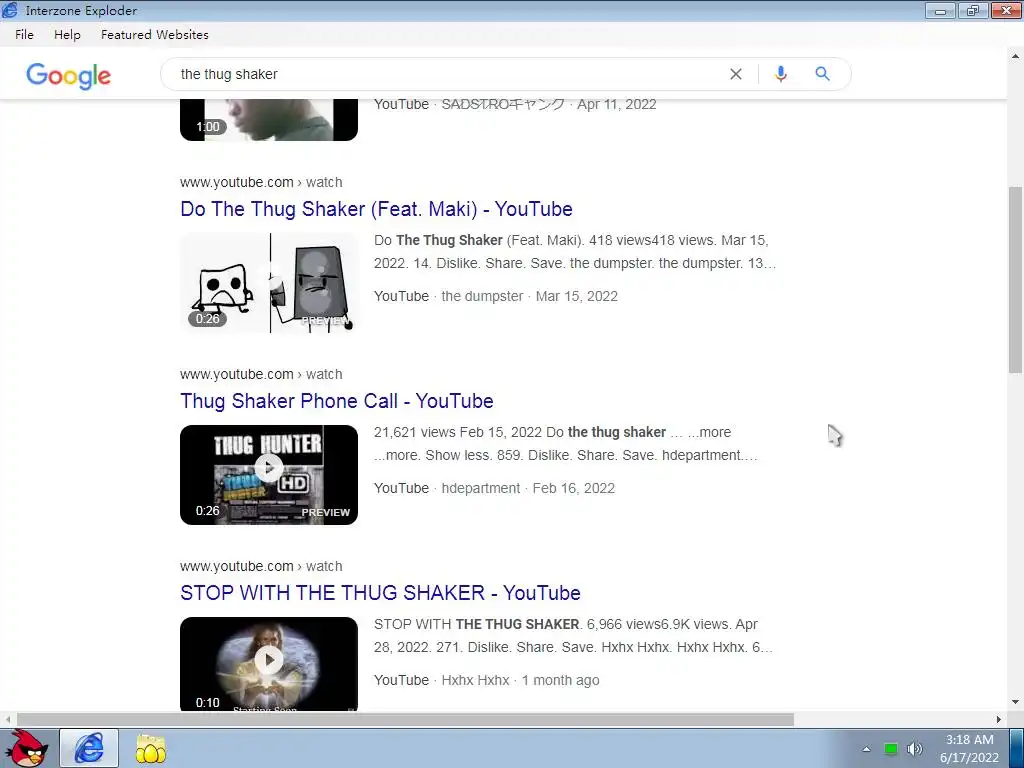The image size is (1024, 768).
Task: Open the File menu
Action: tap(24, 35)
